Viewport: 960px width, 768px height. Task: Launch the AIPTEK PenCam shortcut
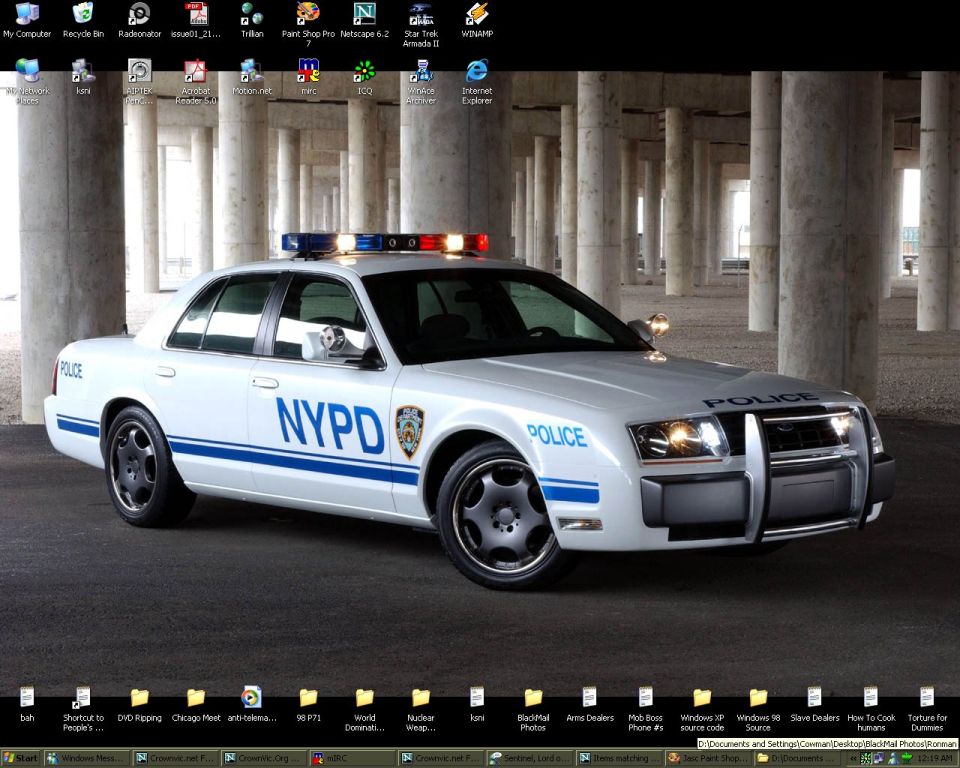pos(140,81)
